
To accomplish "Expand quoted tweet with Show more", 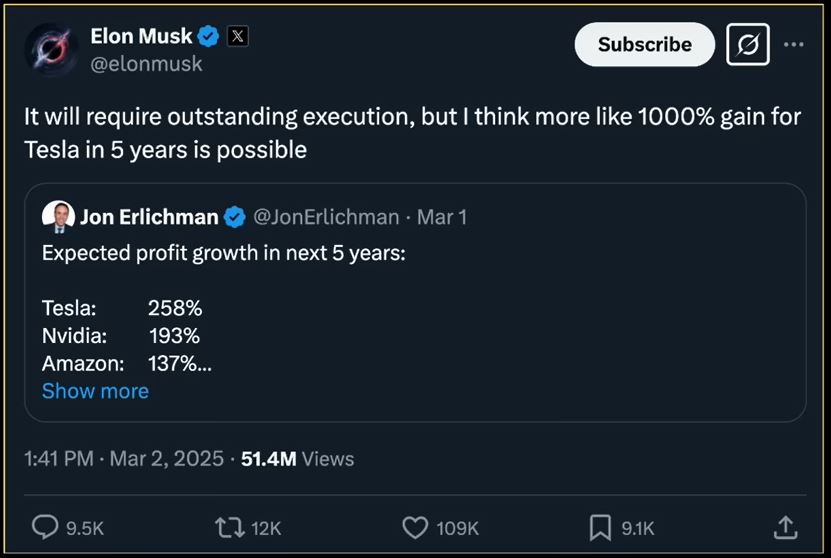I will pos(95,391).
